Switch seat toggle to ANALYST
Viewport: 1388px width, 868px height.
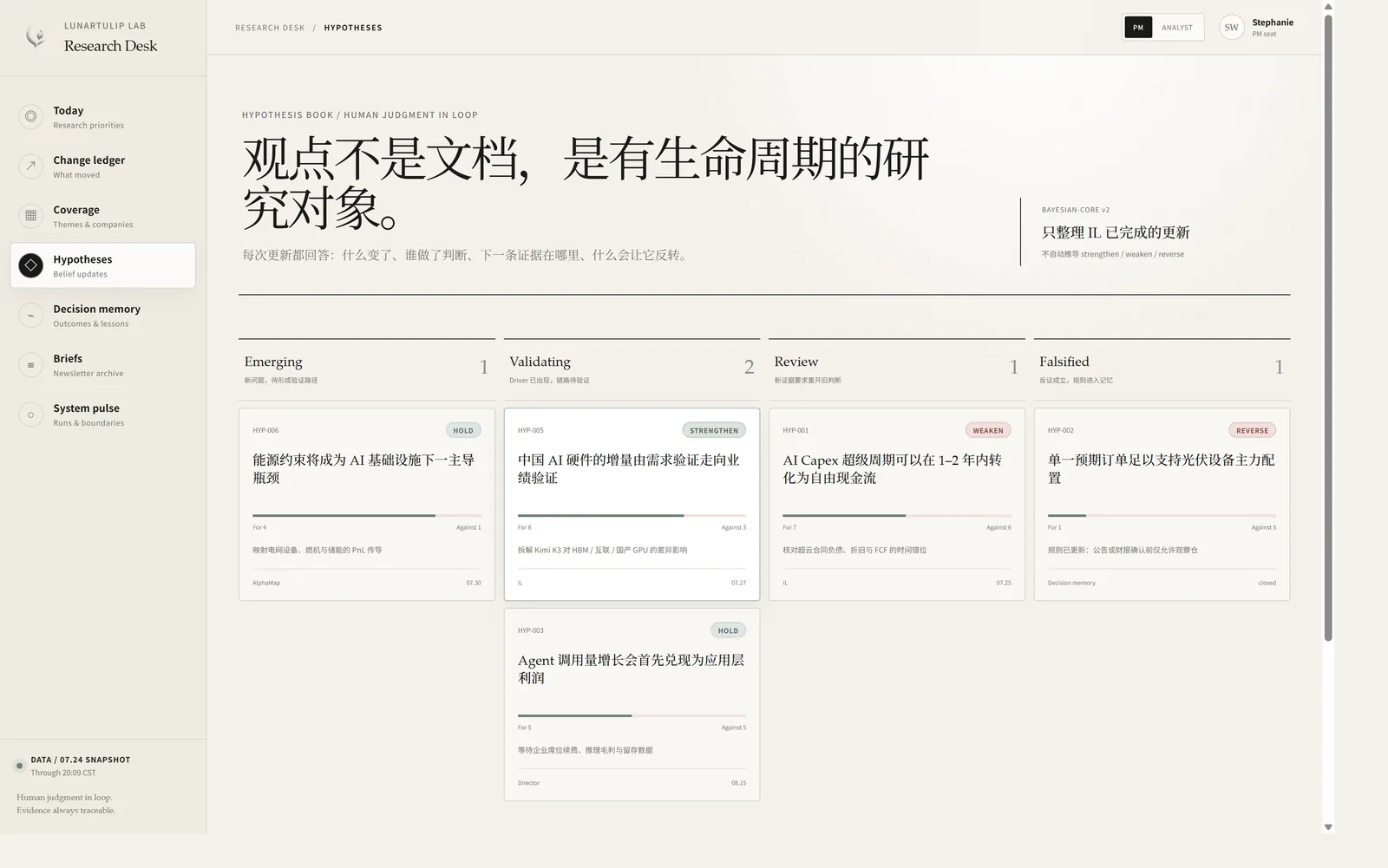tap(1177, 28)
